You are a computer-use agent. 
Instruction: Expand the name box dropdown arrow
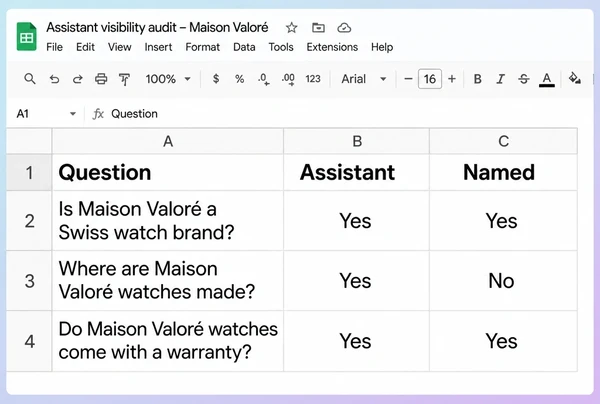tap(73, 114)
